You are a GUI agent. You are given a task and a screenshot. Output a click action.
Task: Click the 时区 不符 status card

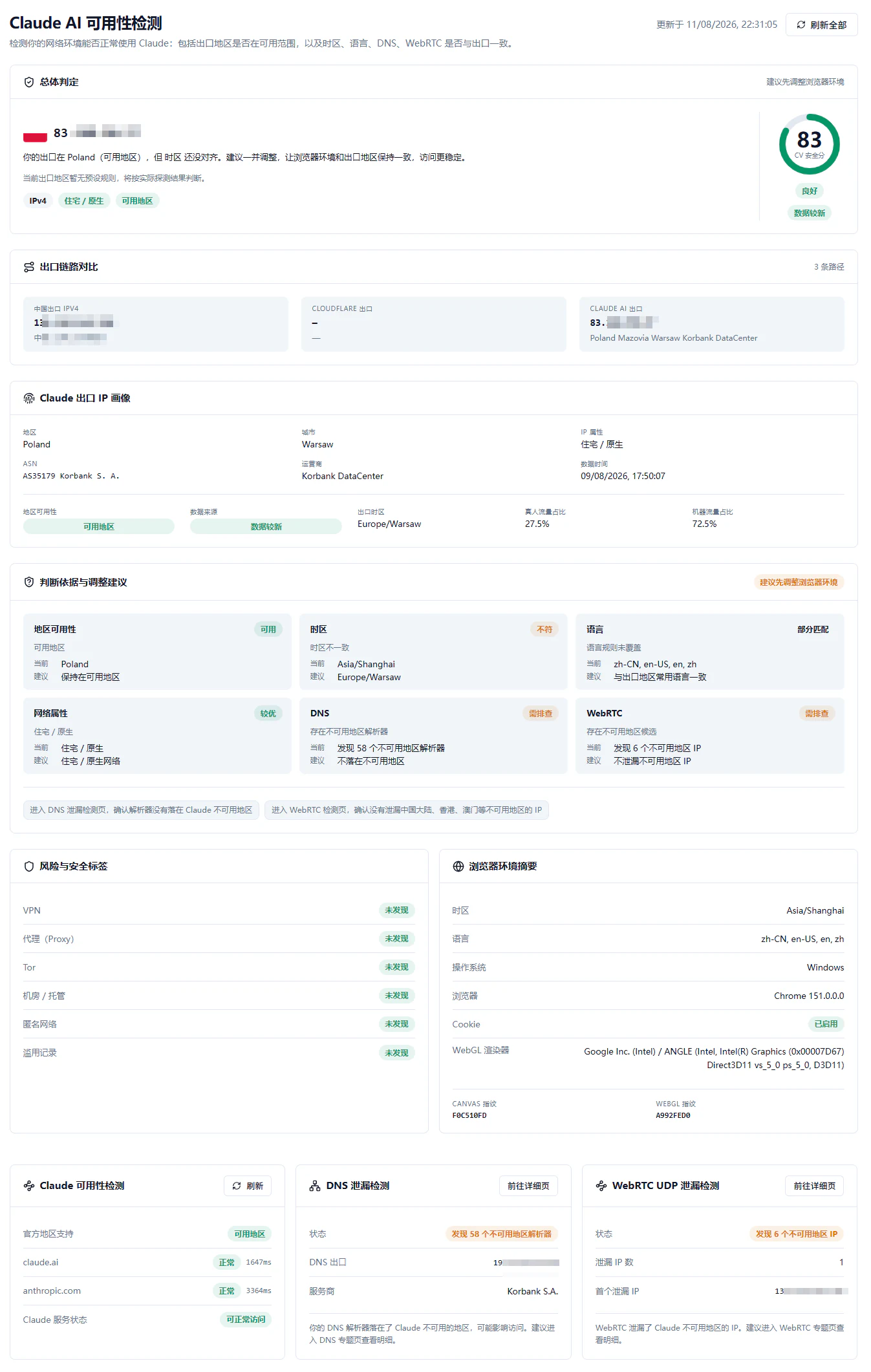coord(433,652)
